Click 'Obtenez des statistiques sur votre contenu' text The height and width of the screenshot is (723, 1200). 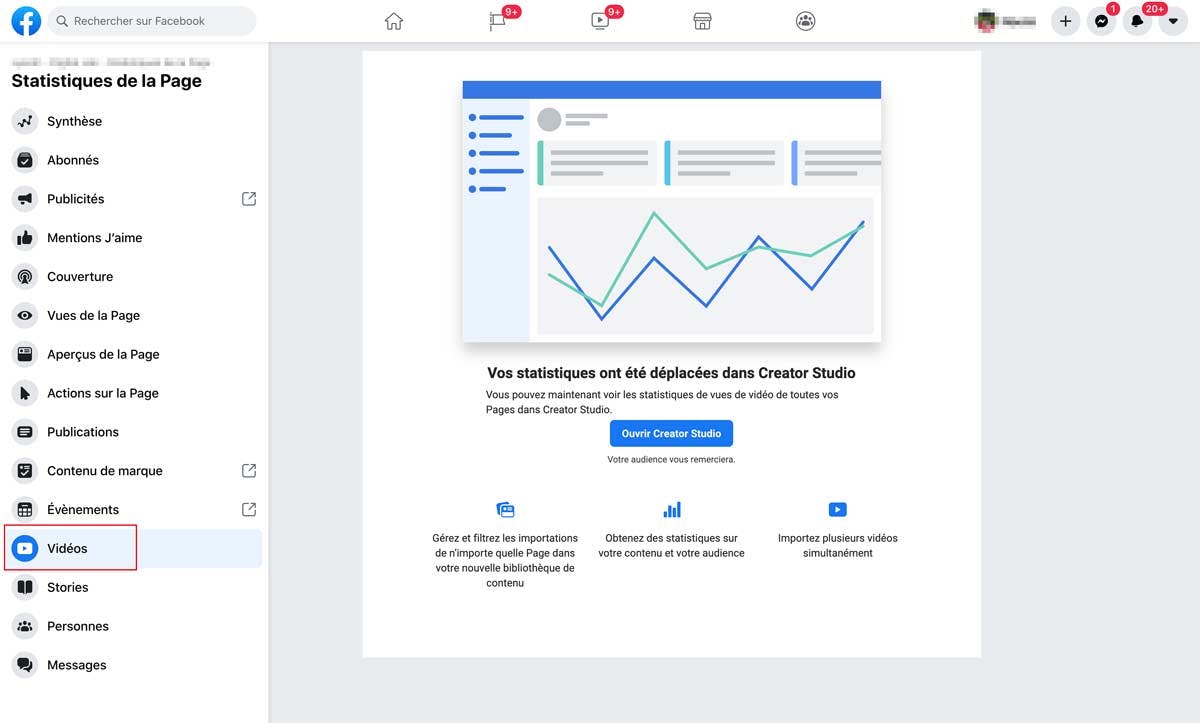(672, 545)
